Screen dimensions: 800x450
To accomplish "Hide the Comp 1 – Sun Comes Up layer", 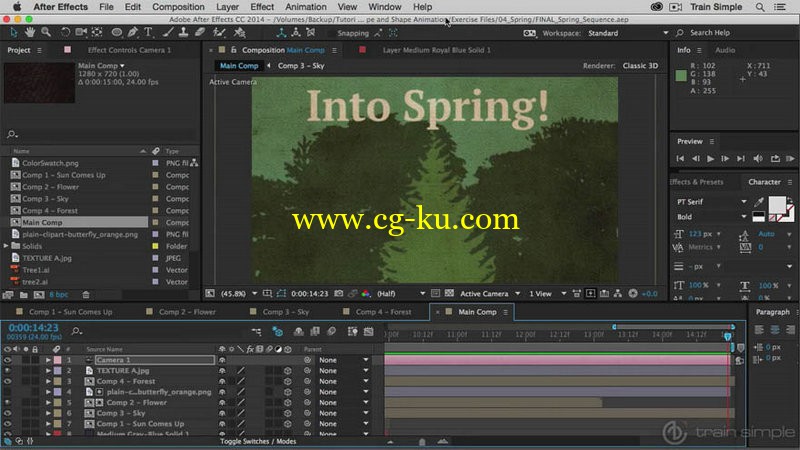I will click(x=7, y=424).
